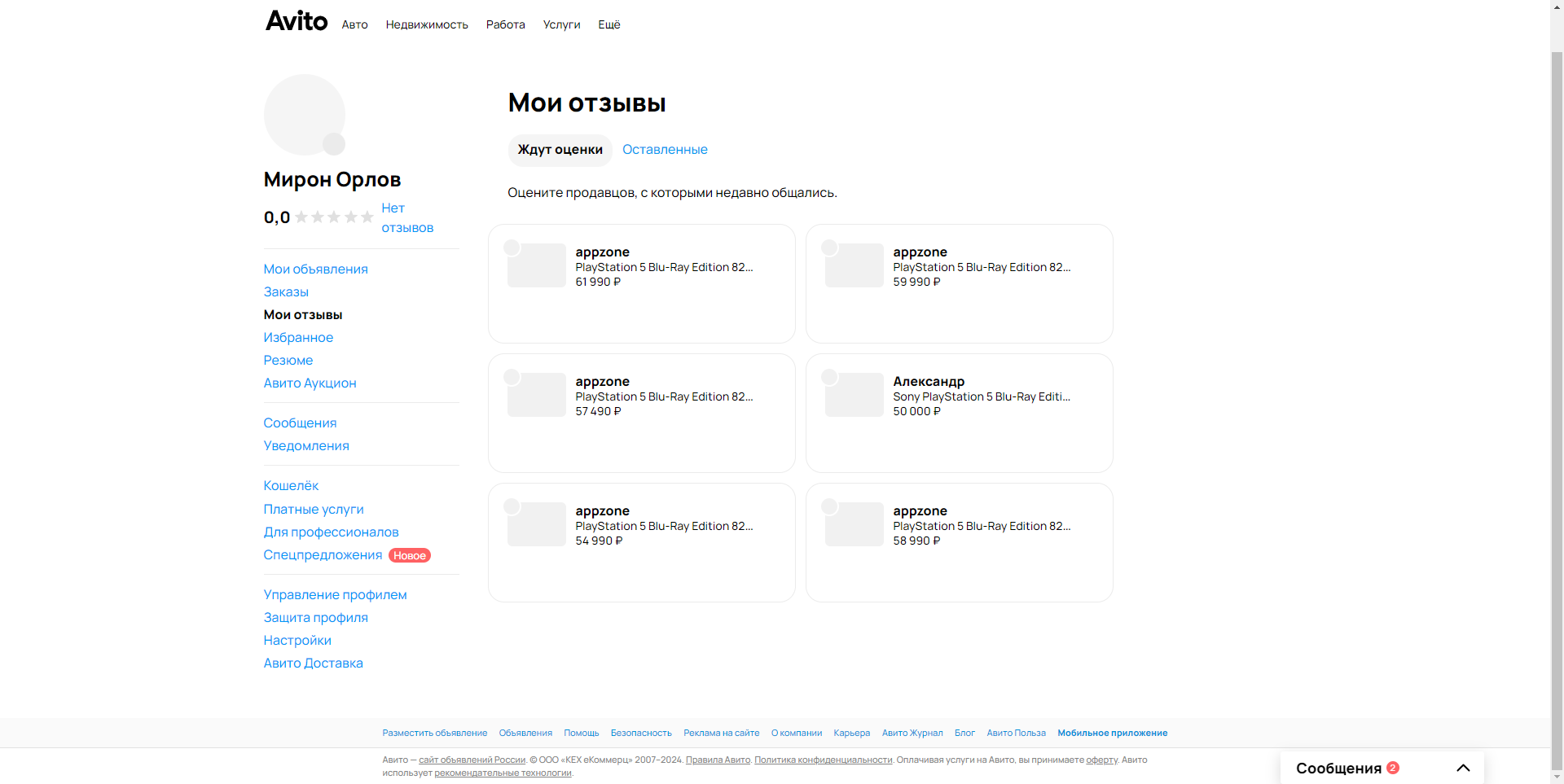Open Управление профилем

point(336,595)
